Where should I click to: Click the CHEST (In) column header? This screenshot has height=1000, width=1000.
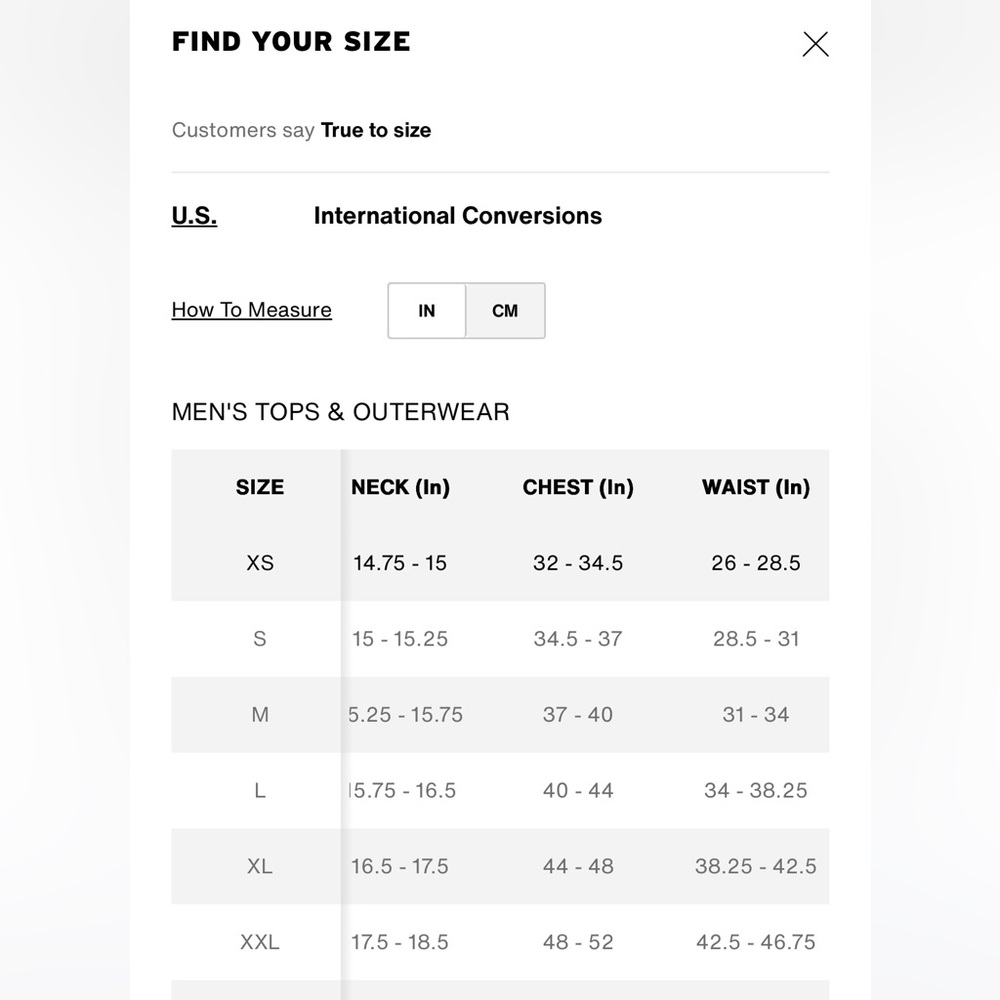(x=578, y=488)
